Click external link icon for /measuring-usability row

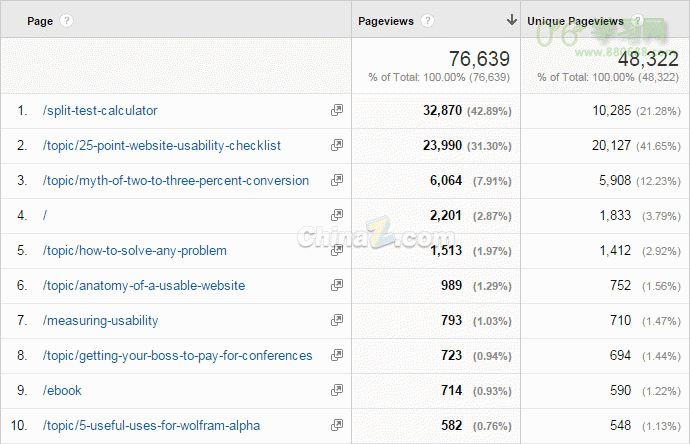[337, 321]
